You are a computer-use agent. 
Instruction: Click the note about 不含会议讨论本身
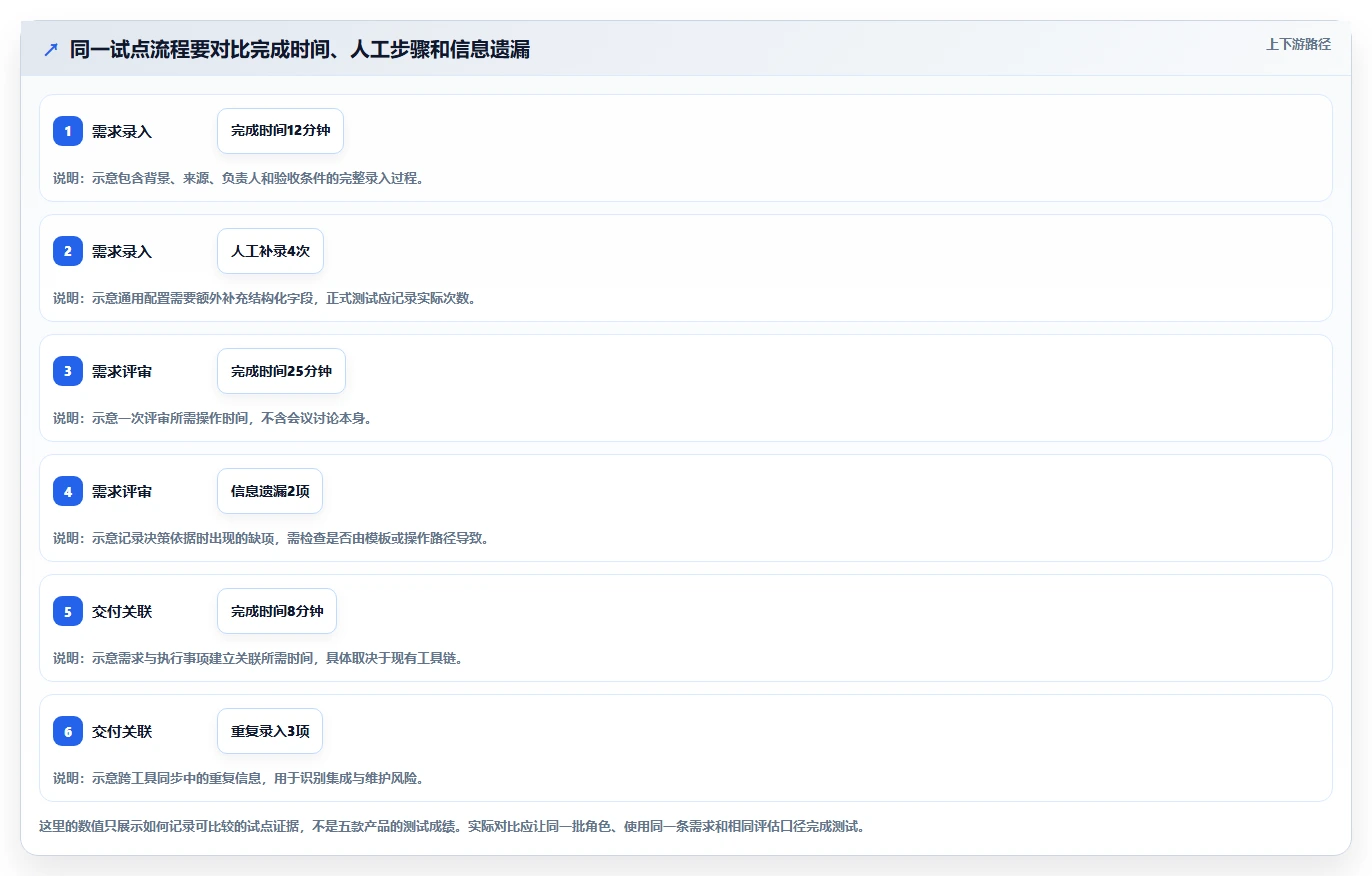[213, 418]
